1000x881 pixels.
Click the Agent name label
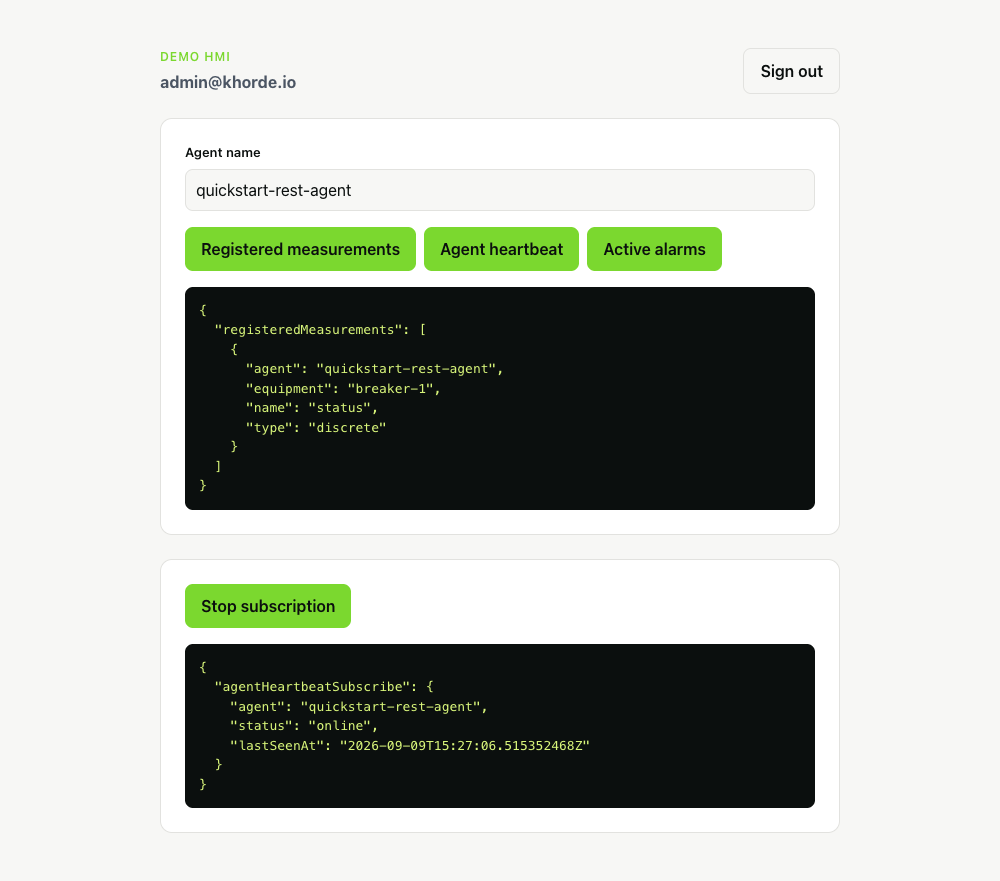[223, 152]
